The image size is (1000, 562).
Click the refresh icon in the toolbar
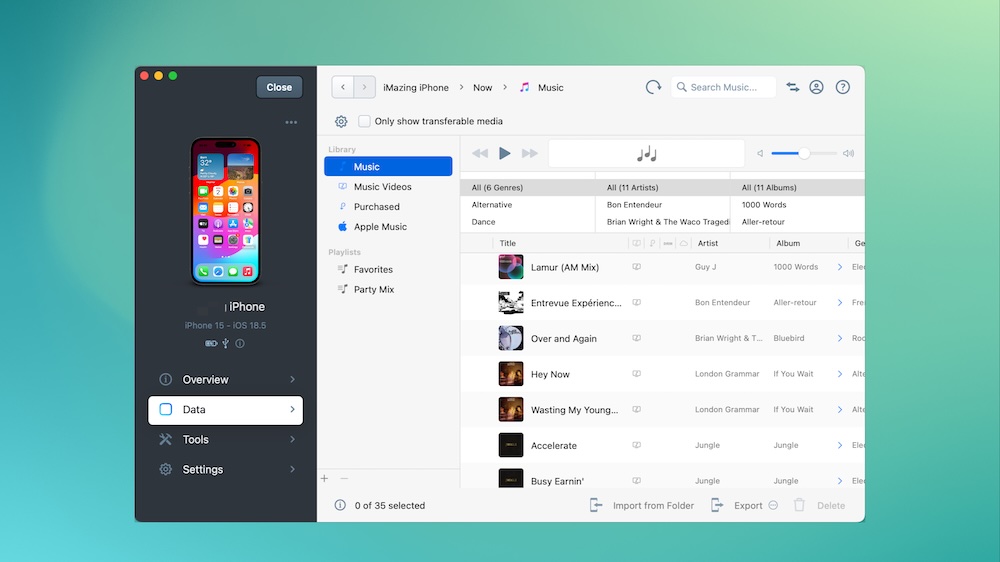(x=653, y=87)
